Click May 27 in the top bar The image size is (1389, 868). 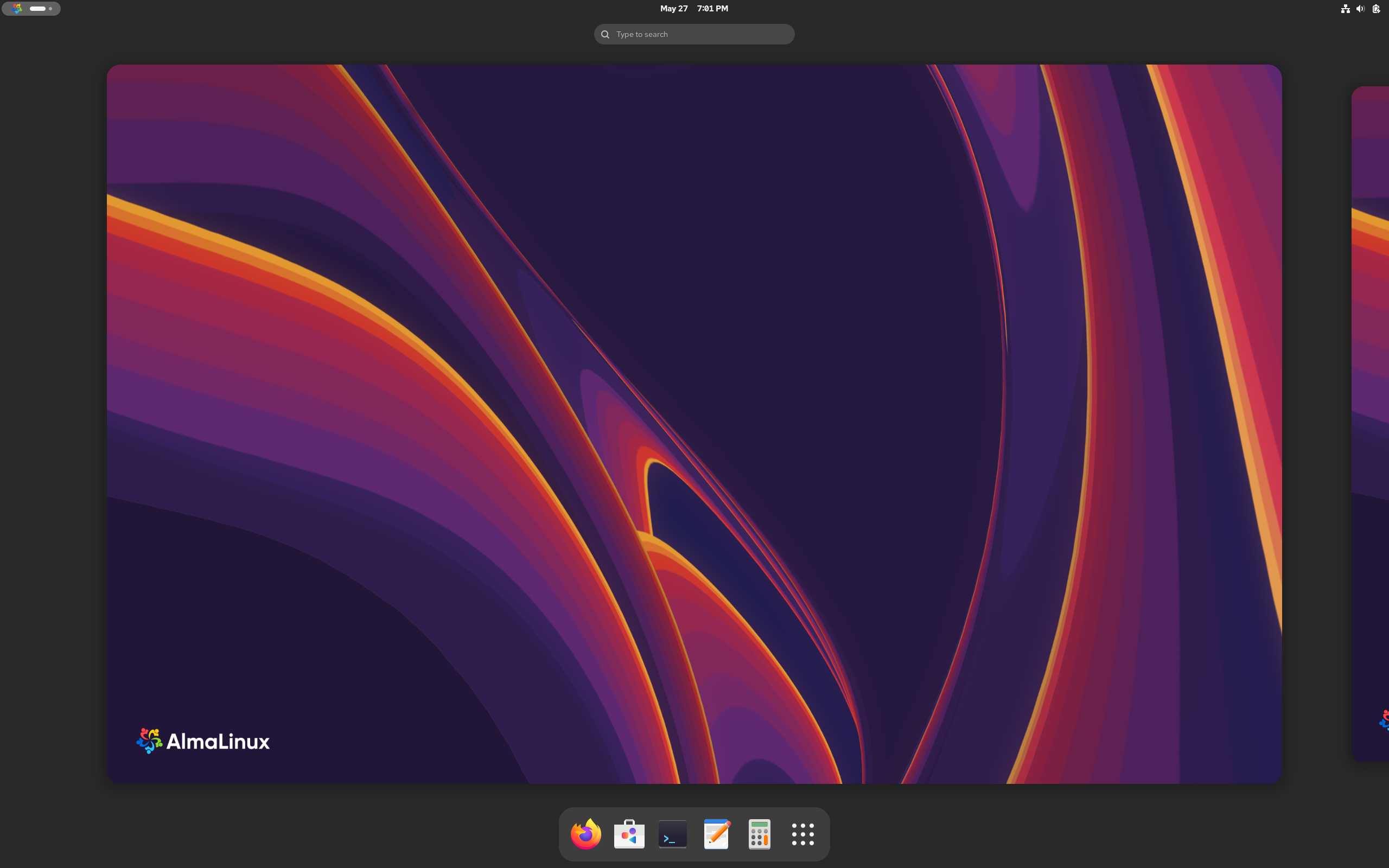click(x=673, y=8)
